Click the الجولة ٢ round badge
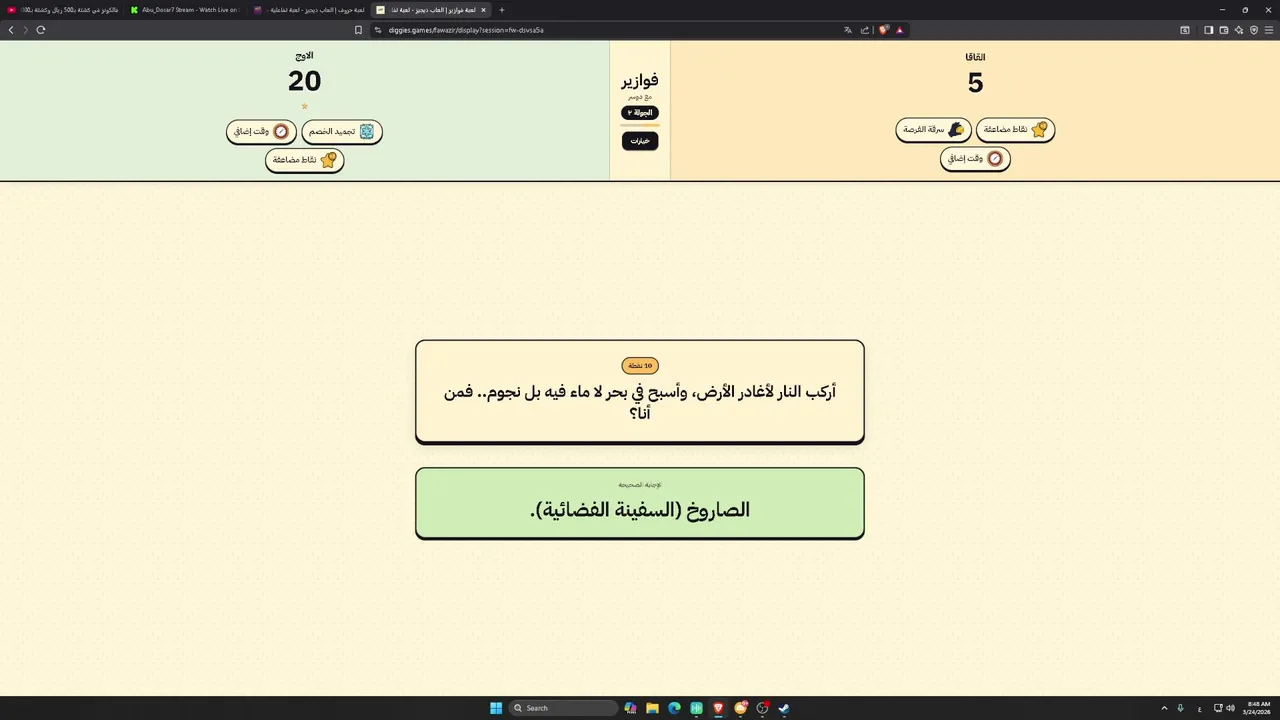 640,113
